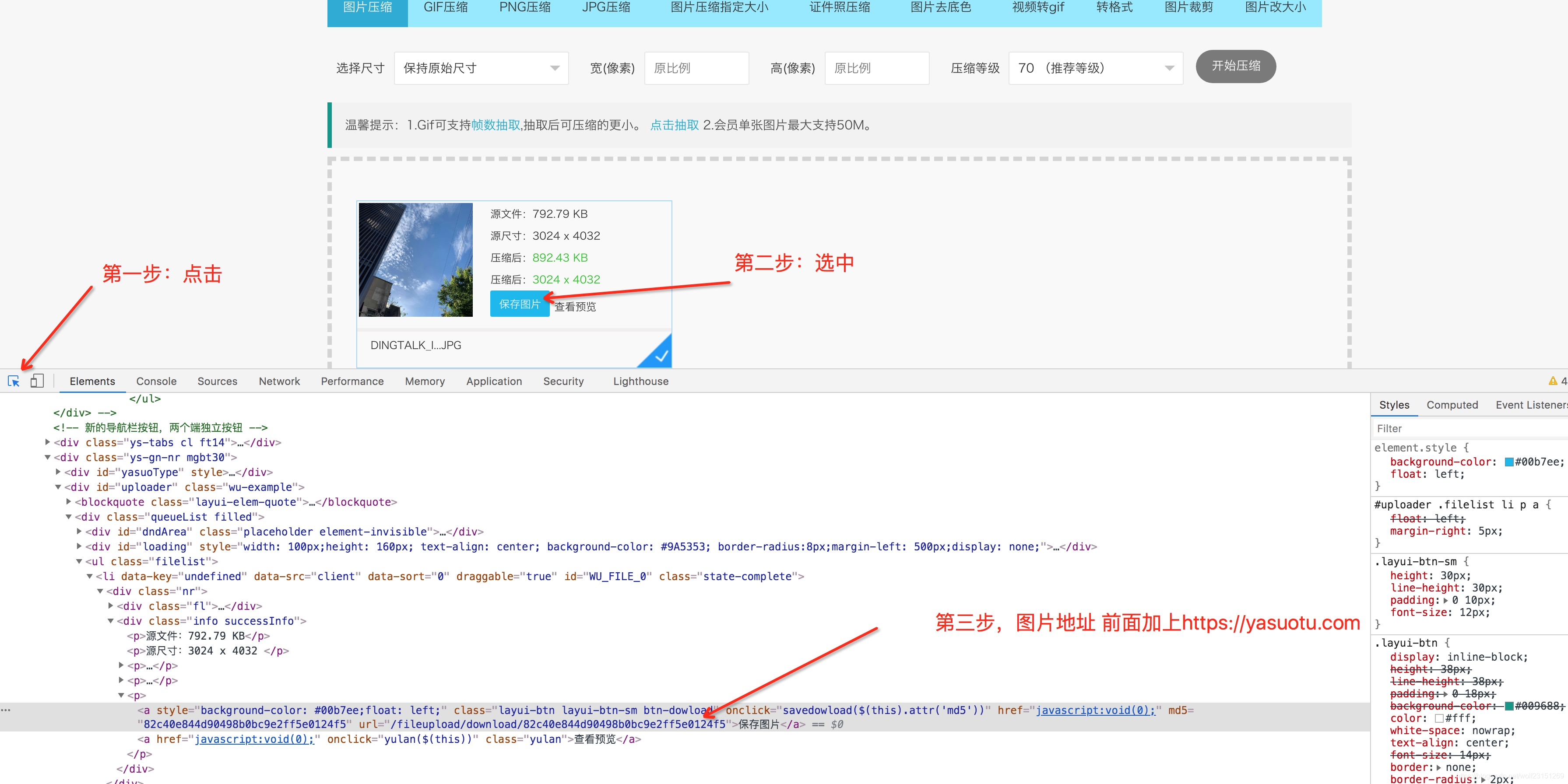Screen dimensions: 1568x784
Task: Open the 压缩等级 compression level dropdown
Action: (x=1095, y=68)
